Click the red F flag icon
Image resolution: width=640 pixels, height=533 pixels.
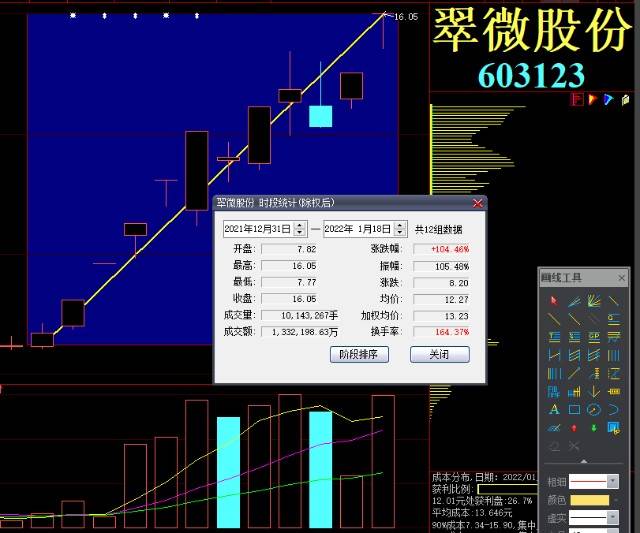[577, 99]
